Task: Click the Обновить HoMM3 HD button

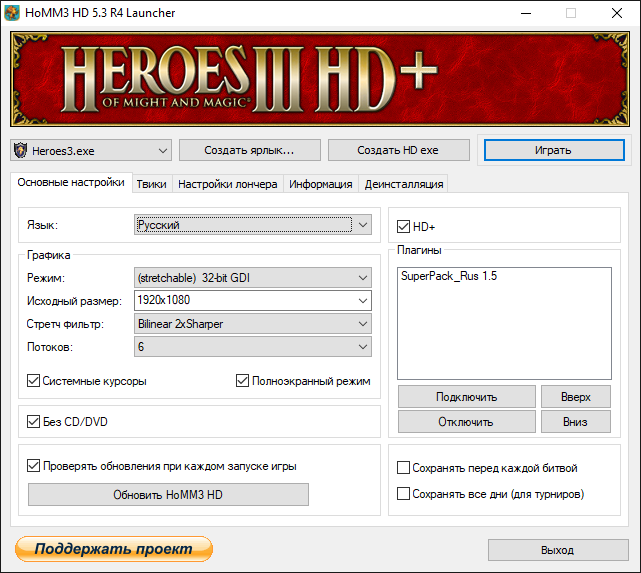Action: coord(168,495)
